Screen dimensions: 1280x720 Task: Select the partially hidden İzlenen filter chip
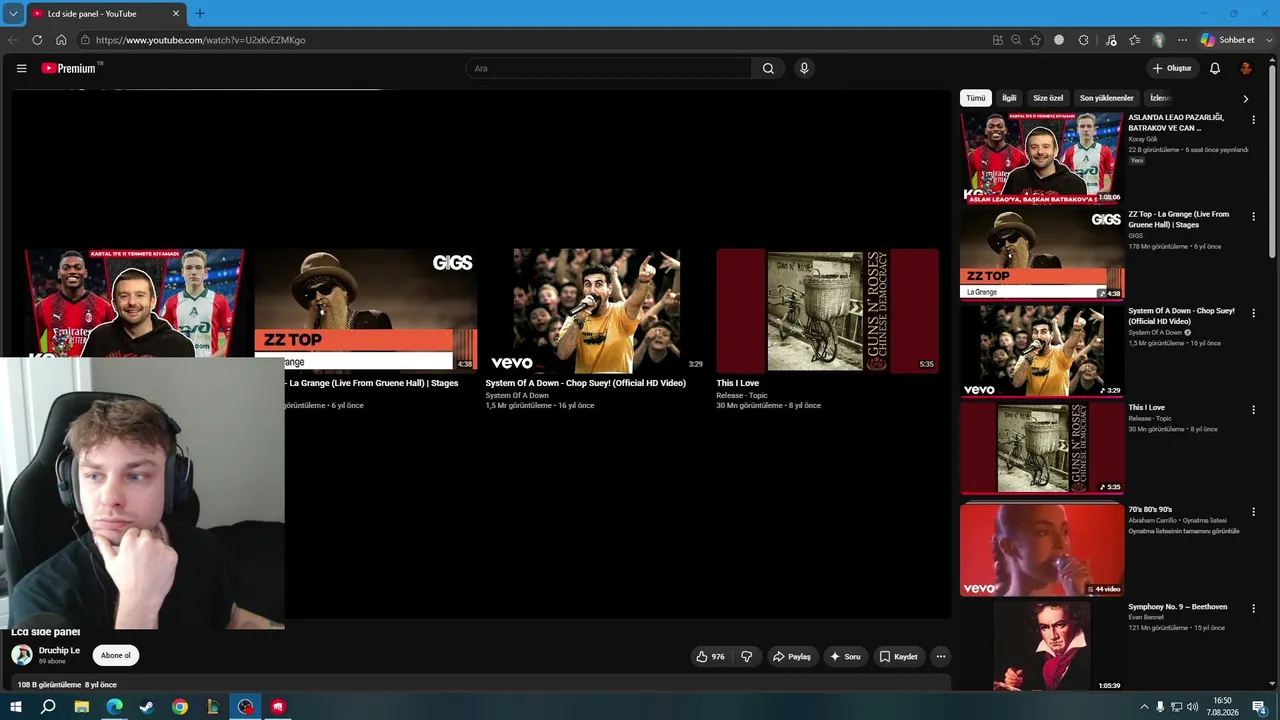[1159, 98]
